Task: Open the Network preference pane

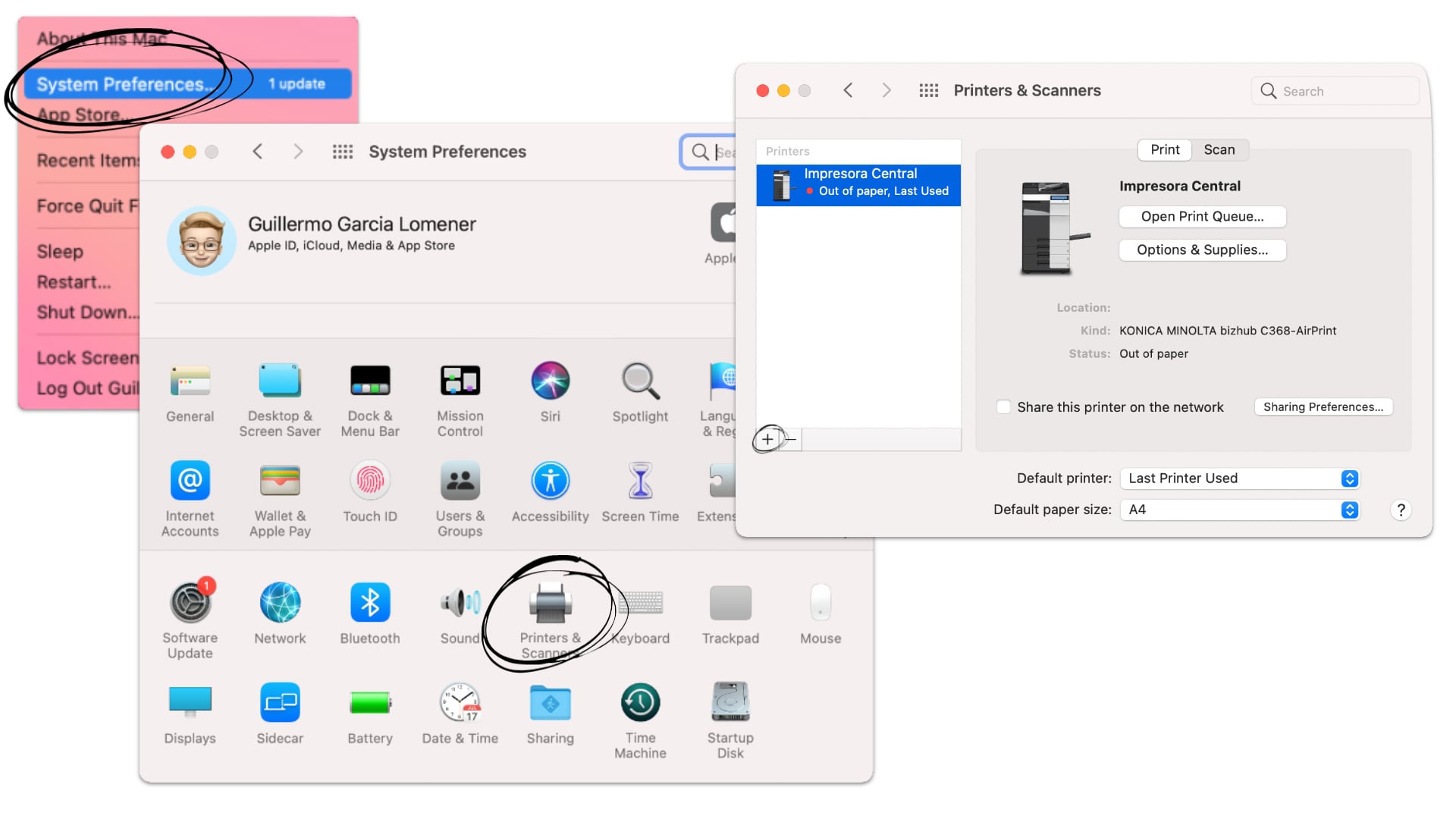Action: pos(280,613)
